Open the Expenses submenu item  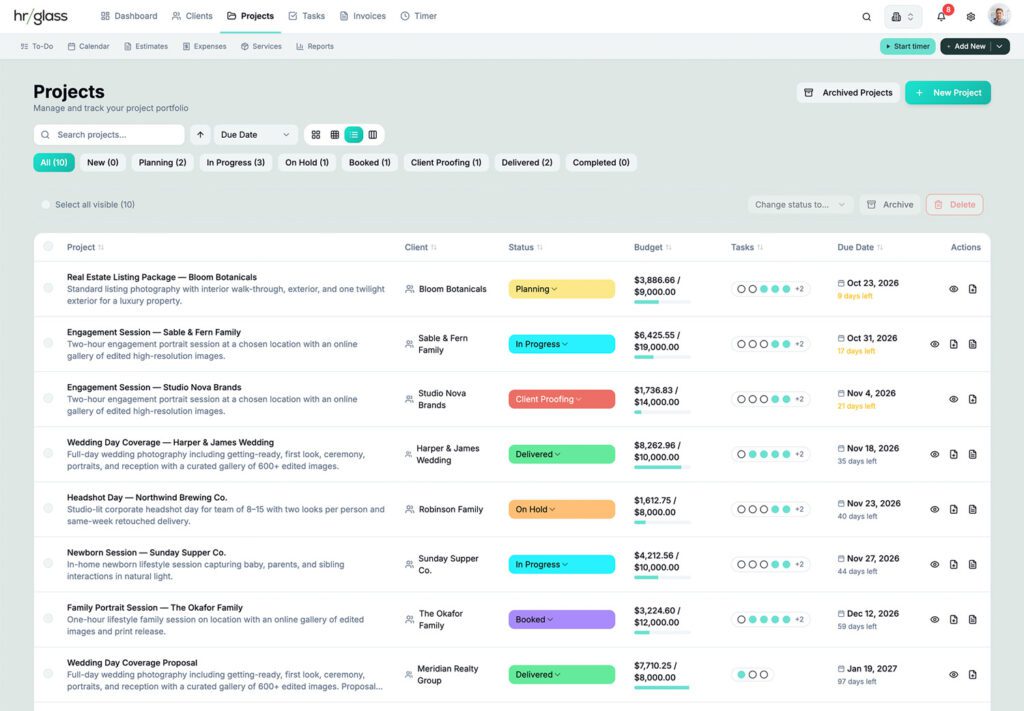(x=204, y=46)
